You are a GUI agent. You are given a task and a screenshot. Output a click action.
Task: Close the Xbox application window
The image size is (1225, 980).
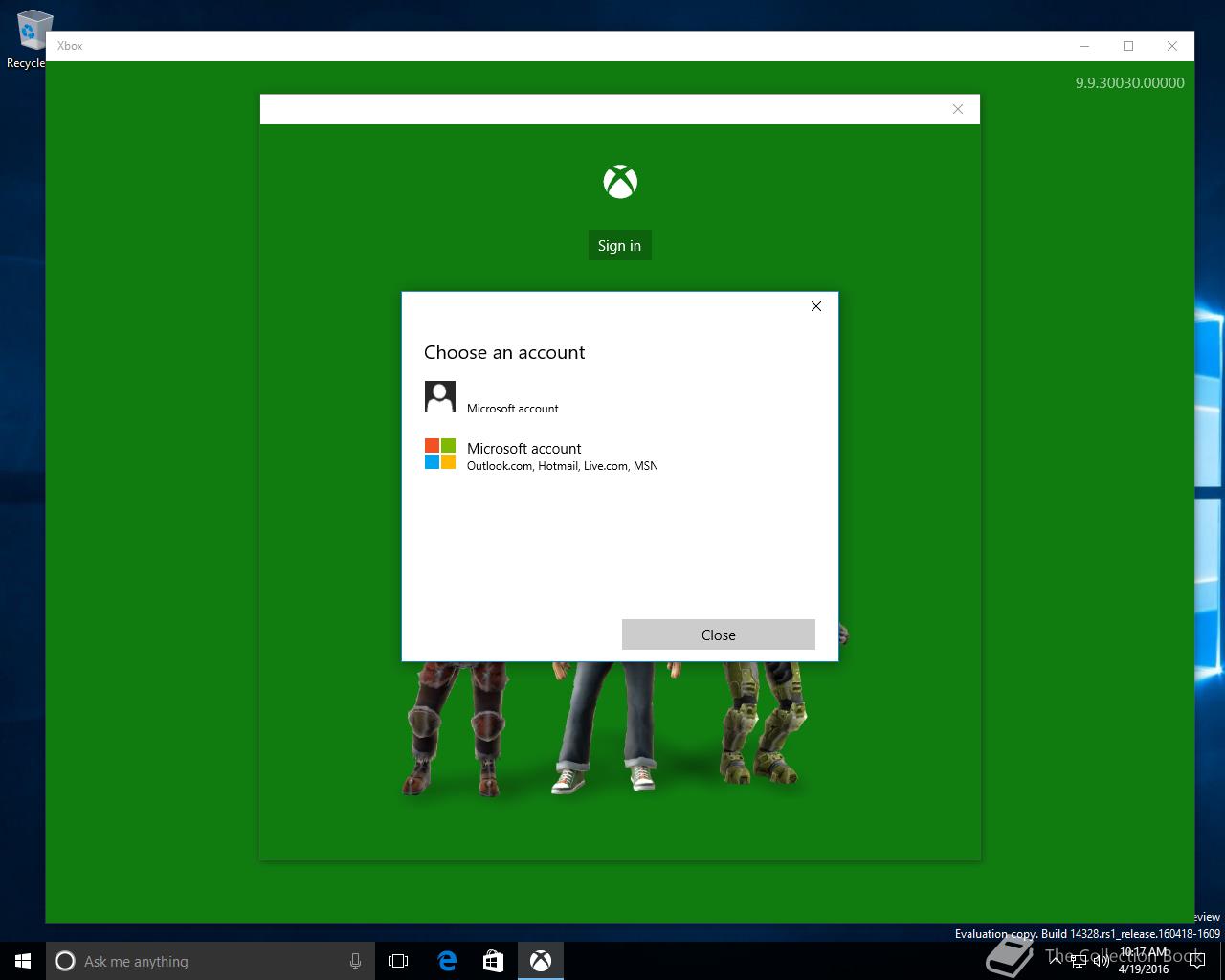[x=1172, y=46]
